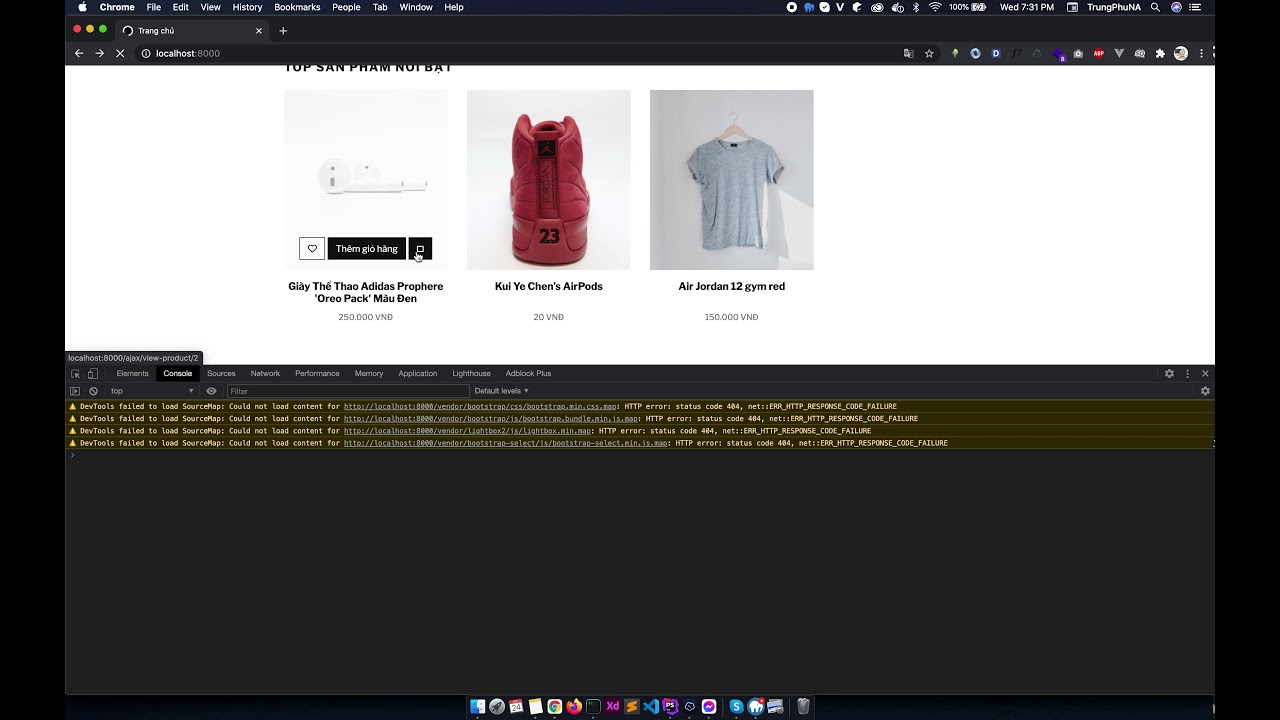
Task: Open the Performance tab in DevTools
Action: click(x=317, y=373)
